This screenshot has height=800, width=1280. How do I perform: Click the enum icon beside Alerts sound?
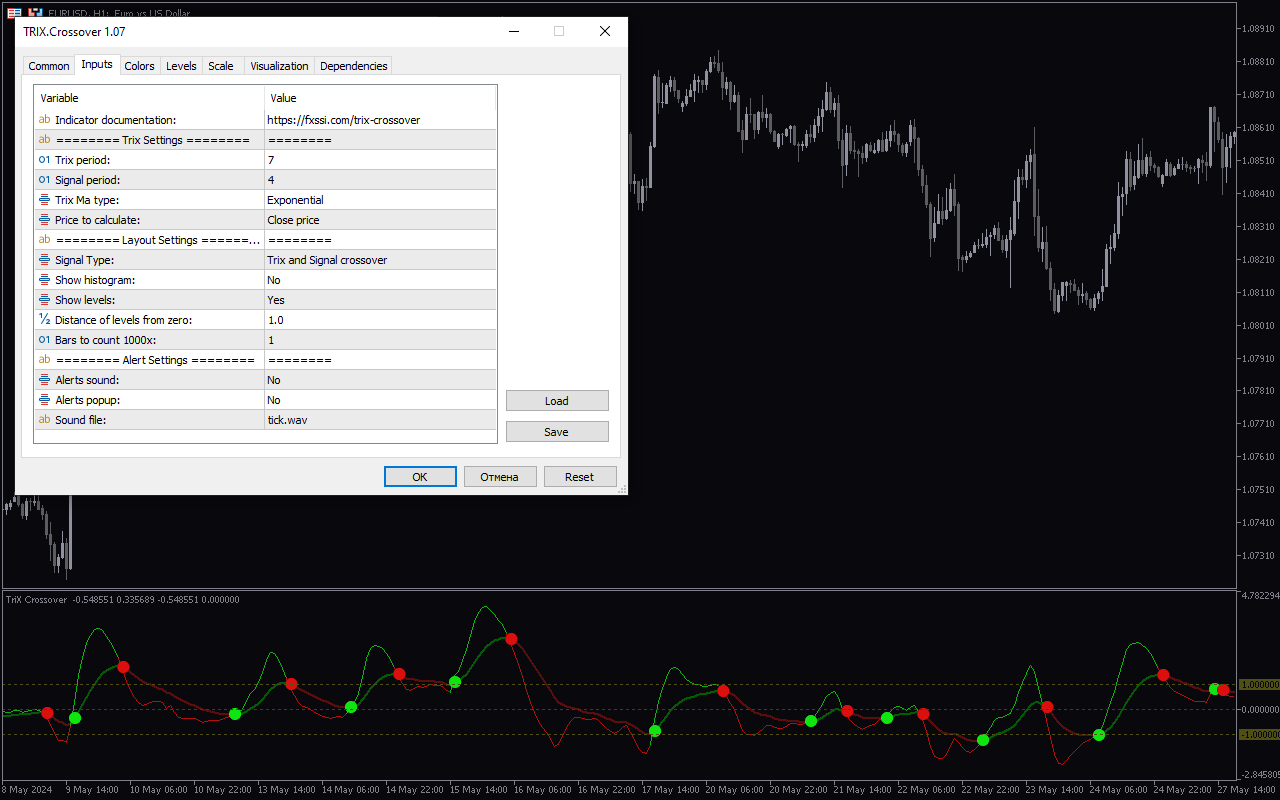pyautogui.click(x=44, y=380)
